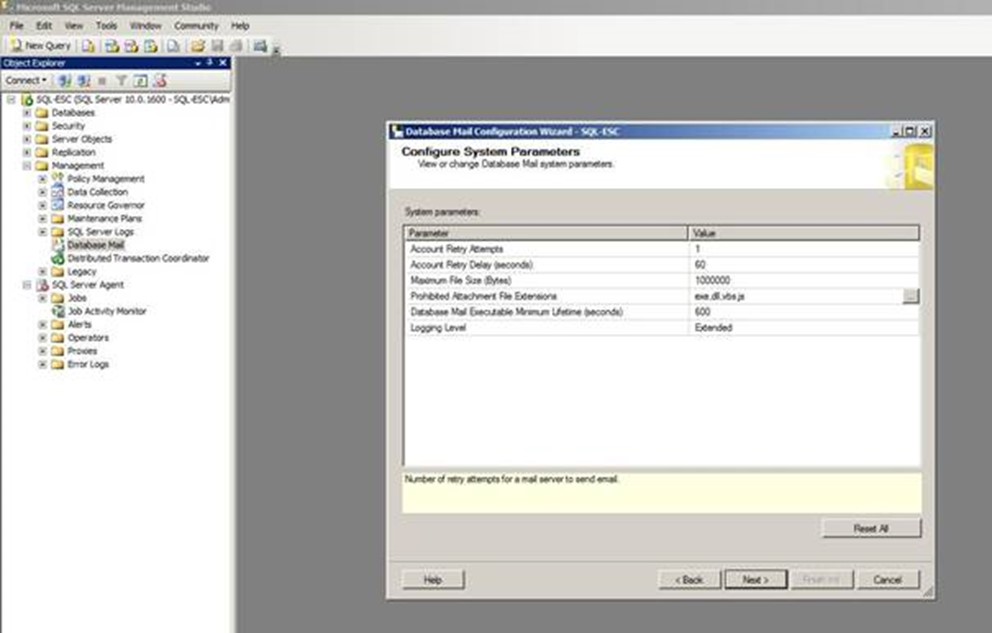Edit the Account Retry Delay value 60
Screen dimensions: 992x633
[803, 265]
